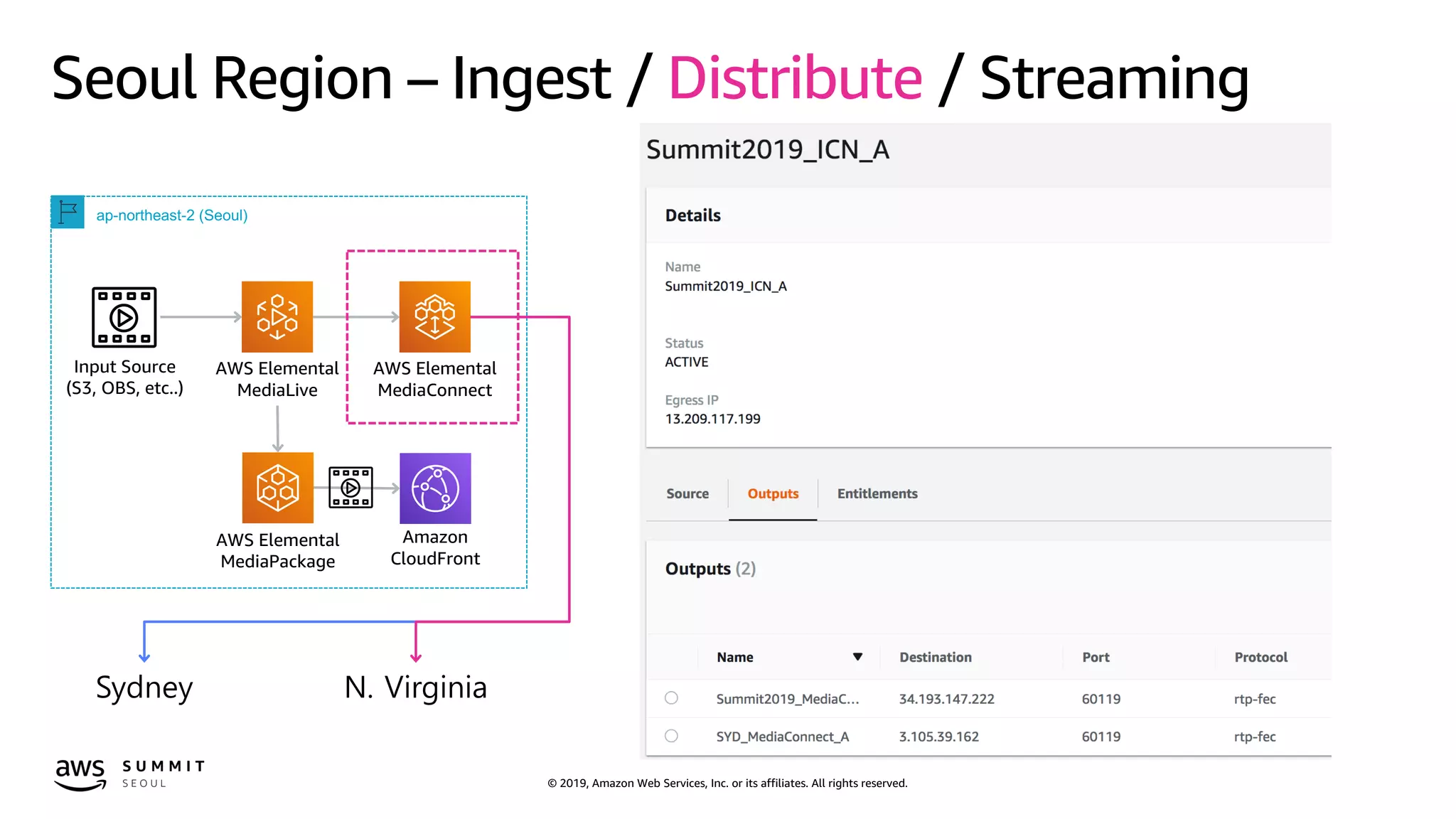Switch to the Outputs tab
Image resolution: width=1456 pixels, height=819 pixels.
click(773, 493)
